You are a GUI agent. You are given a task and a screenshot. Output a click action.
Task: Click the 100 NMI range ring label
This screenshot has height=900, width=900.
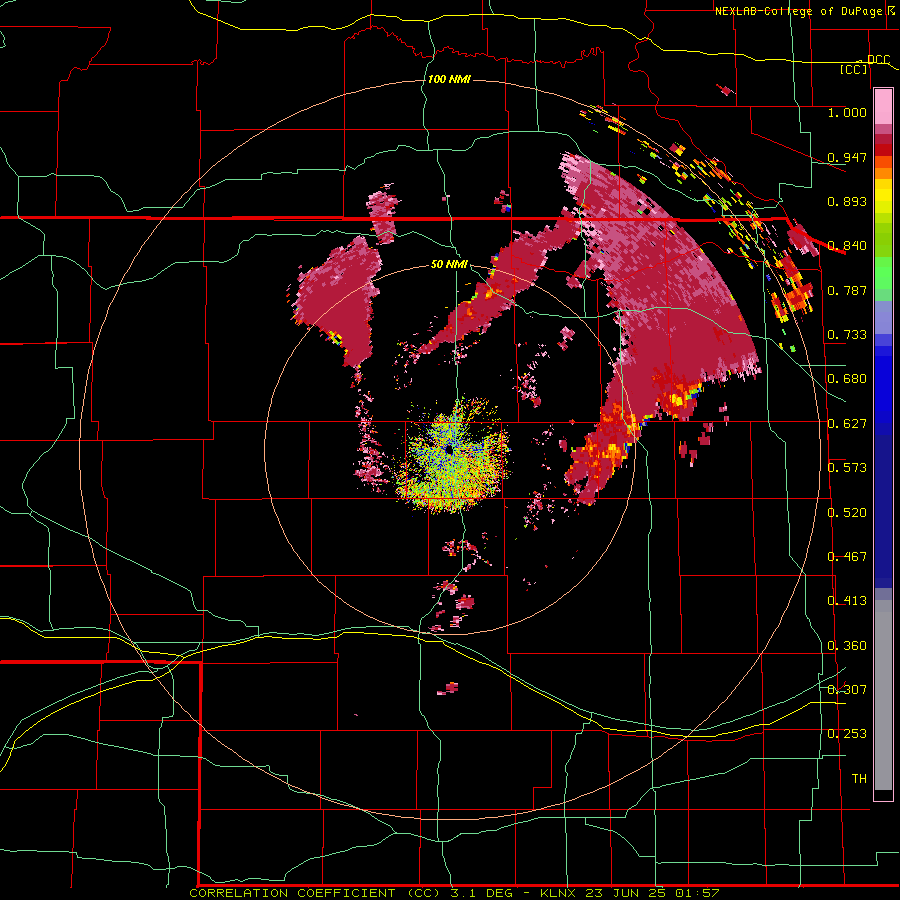point(449,79)
